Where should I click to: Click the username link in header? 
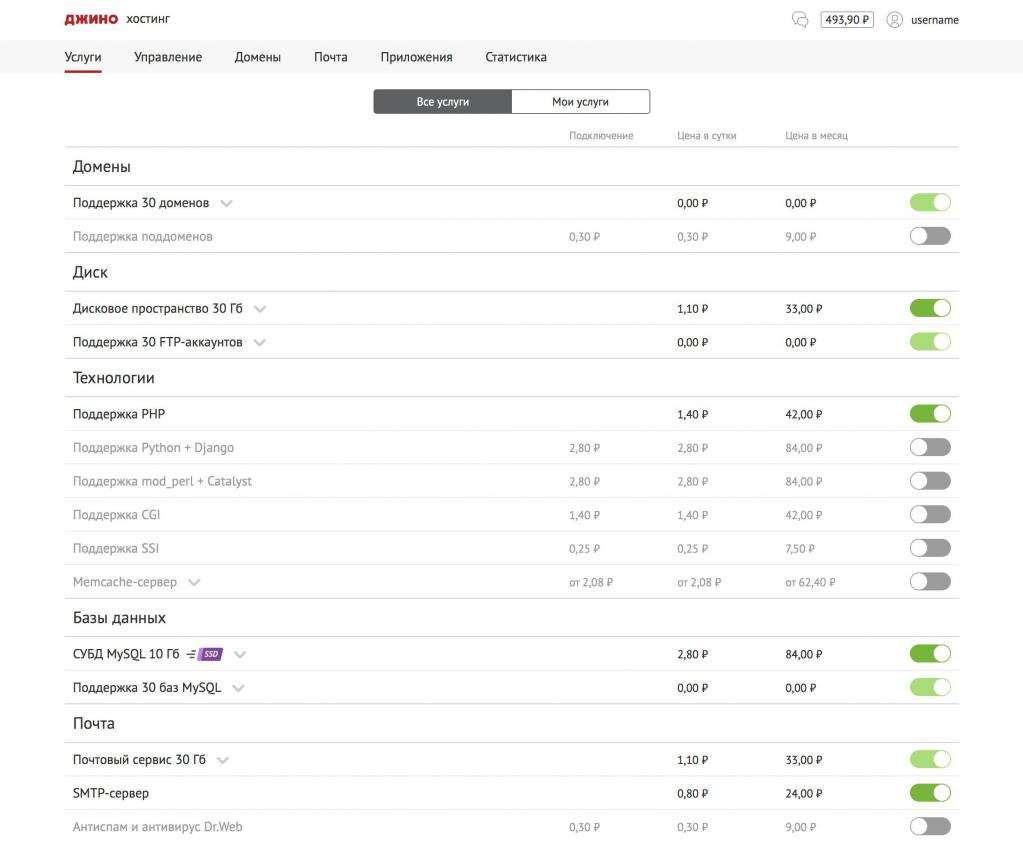[934, 20]
